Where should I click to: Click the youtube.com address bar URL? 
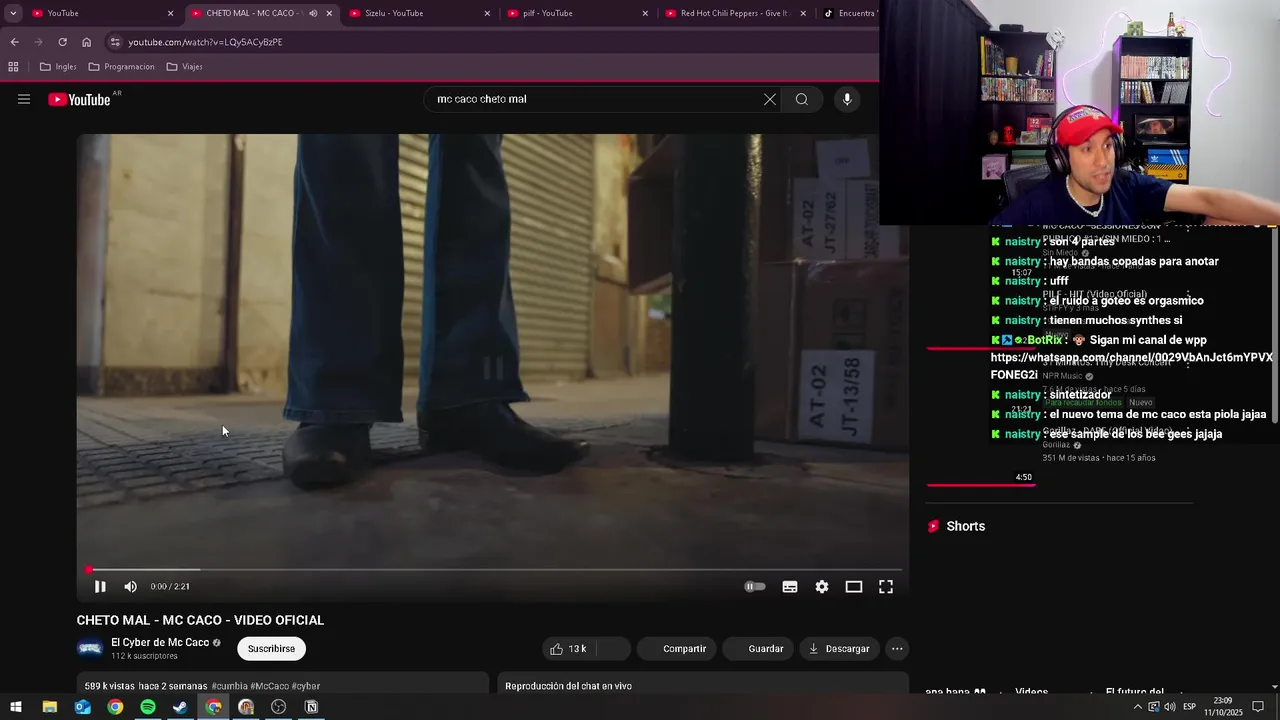tap(205, 42)
